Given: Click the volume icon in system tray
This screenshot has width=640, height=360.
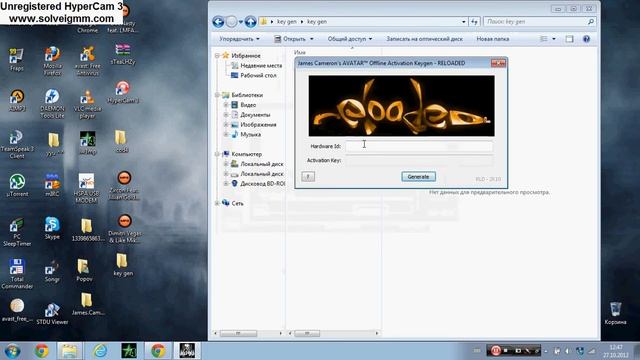Looking at the screenshot, I should [x=568, y=351].
